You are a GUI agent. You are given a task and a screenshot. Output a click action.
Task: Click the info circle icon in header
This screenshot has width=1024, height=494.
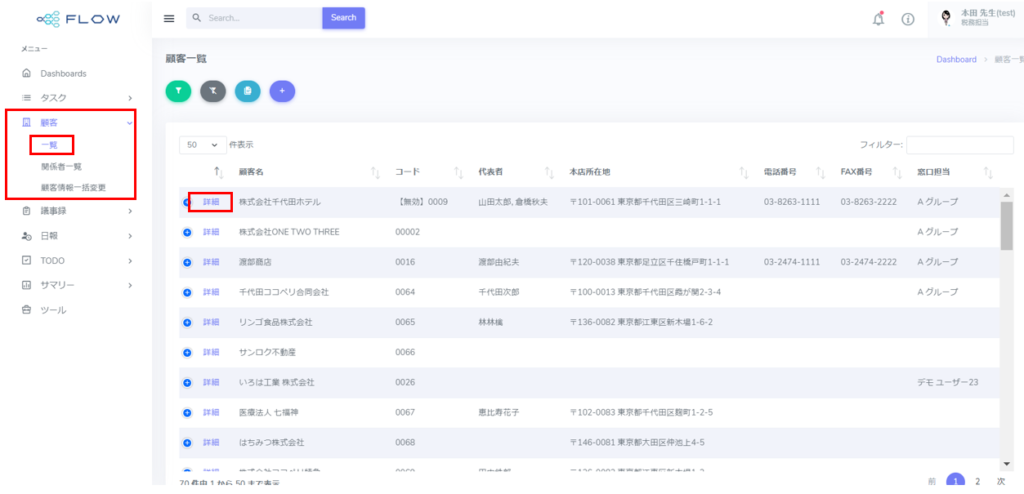907,19
